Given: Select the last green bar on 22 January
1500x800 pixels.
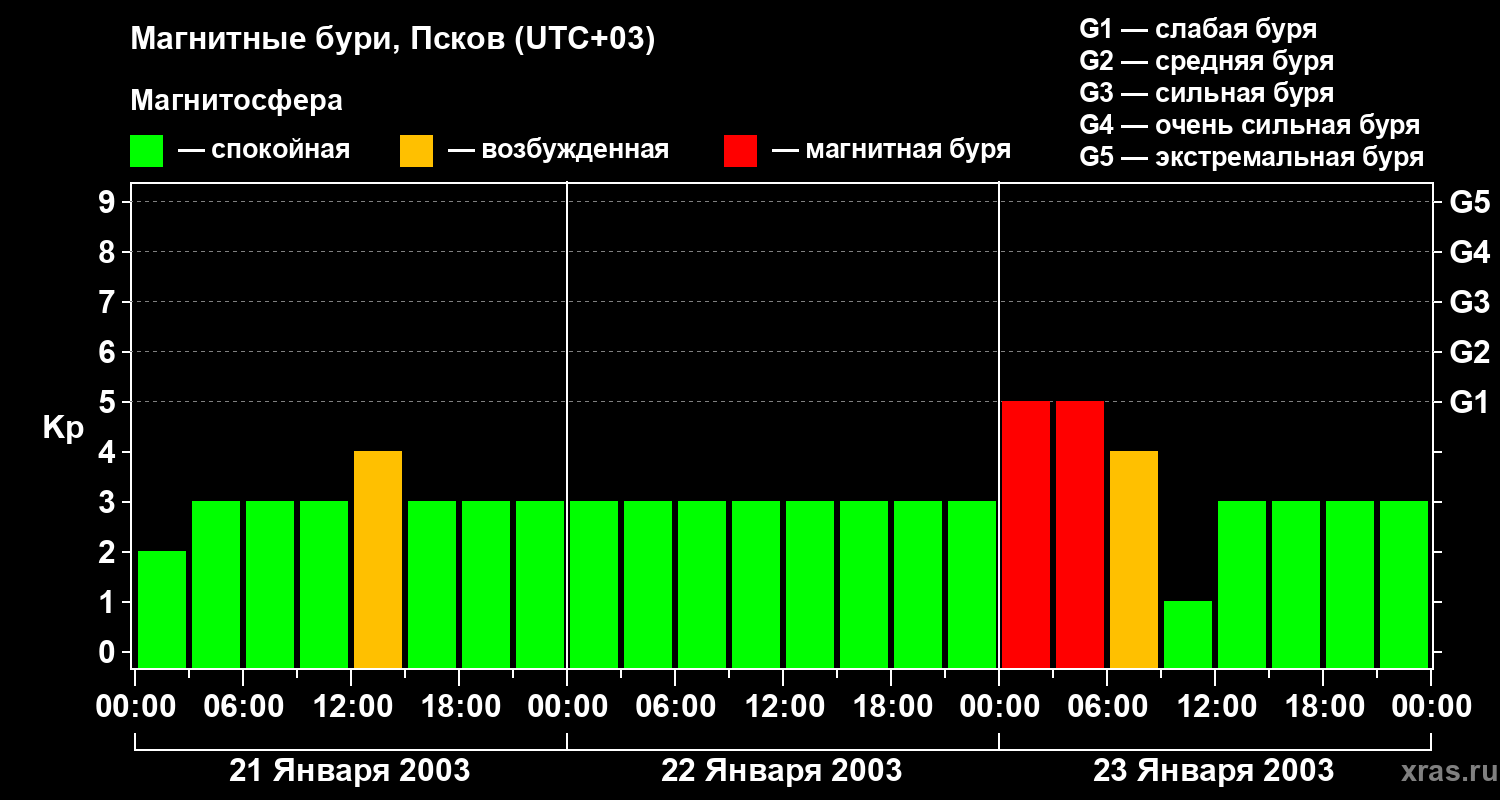Looking at the screenshot, I should coord(972,584).
